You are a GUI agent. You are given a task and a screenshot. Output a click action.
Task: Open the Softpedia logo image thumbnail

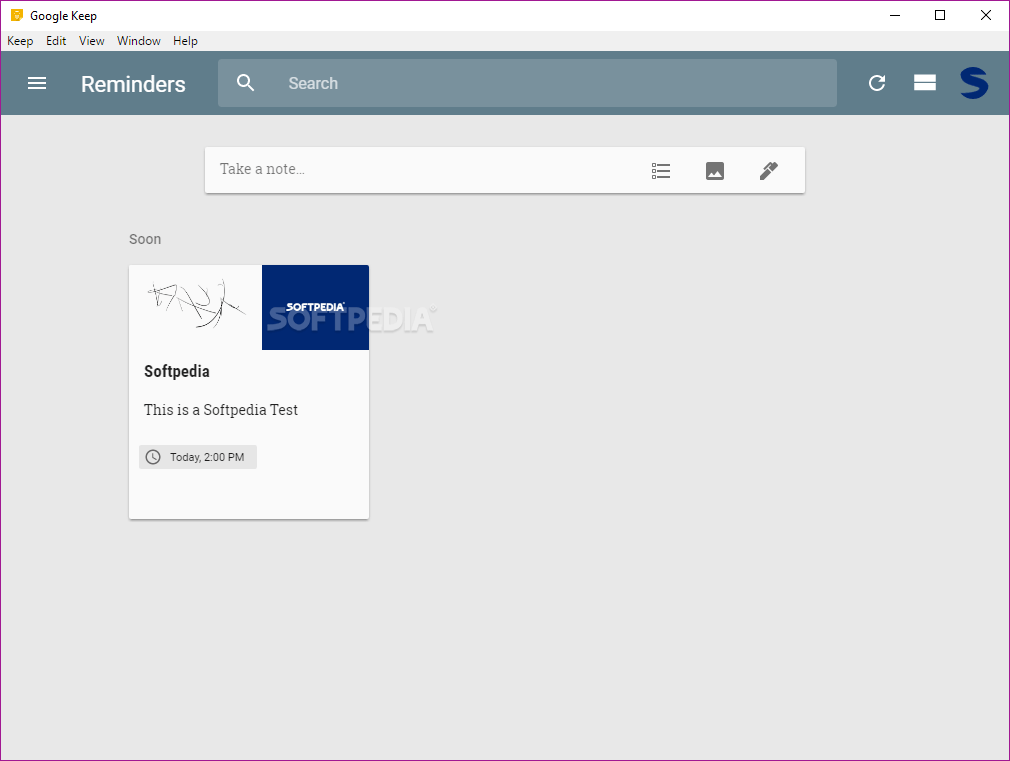(x=316, y=307)
